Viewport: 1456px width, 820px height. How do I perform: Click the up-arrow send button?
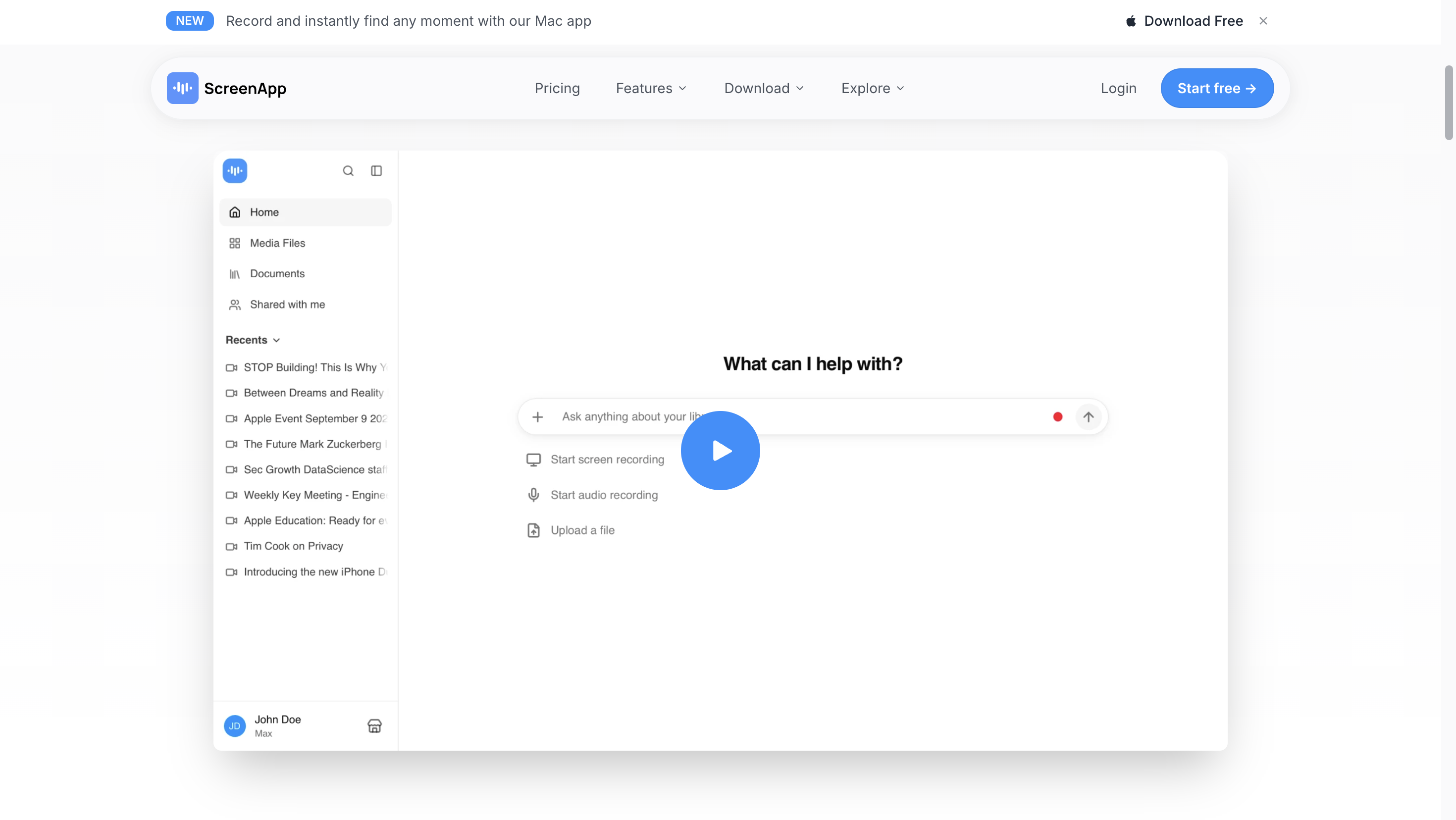[1088, 416]
